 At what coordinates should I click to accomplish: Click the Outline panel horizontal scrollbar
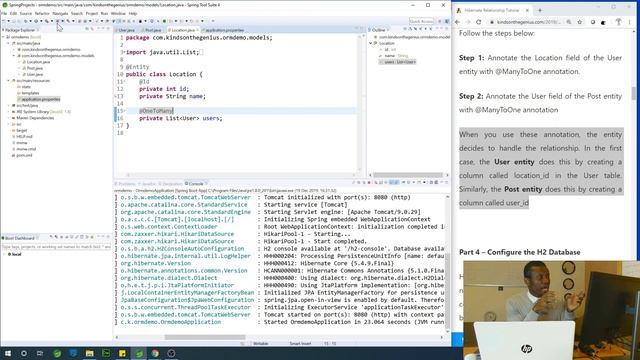coord(408,175)
